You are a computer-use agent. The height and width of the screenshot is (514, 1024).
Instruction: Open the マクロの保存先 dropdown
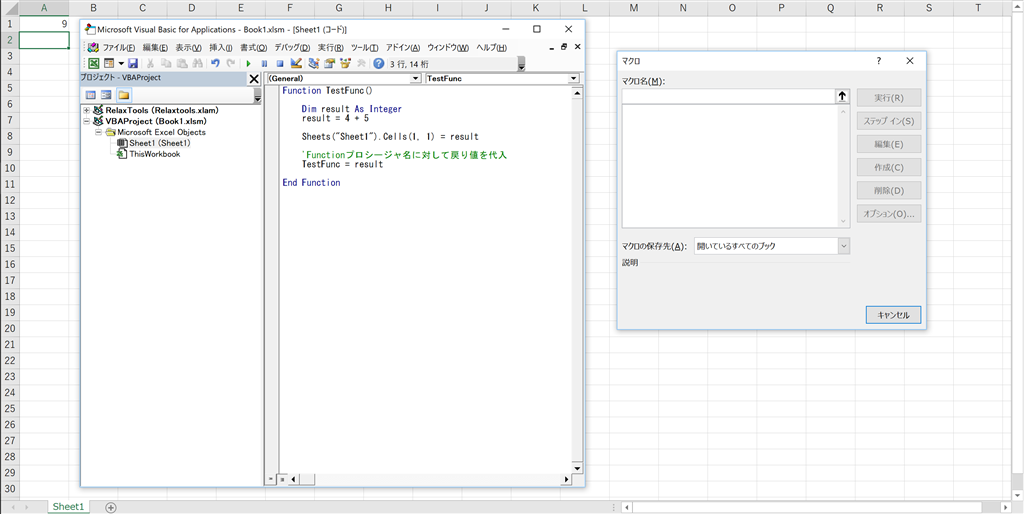pyautogui.click(x=843, y=246)
